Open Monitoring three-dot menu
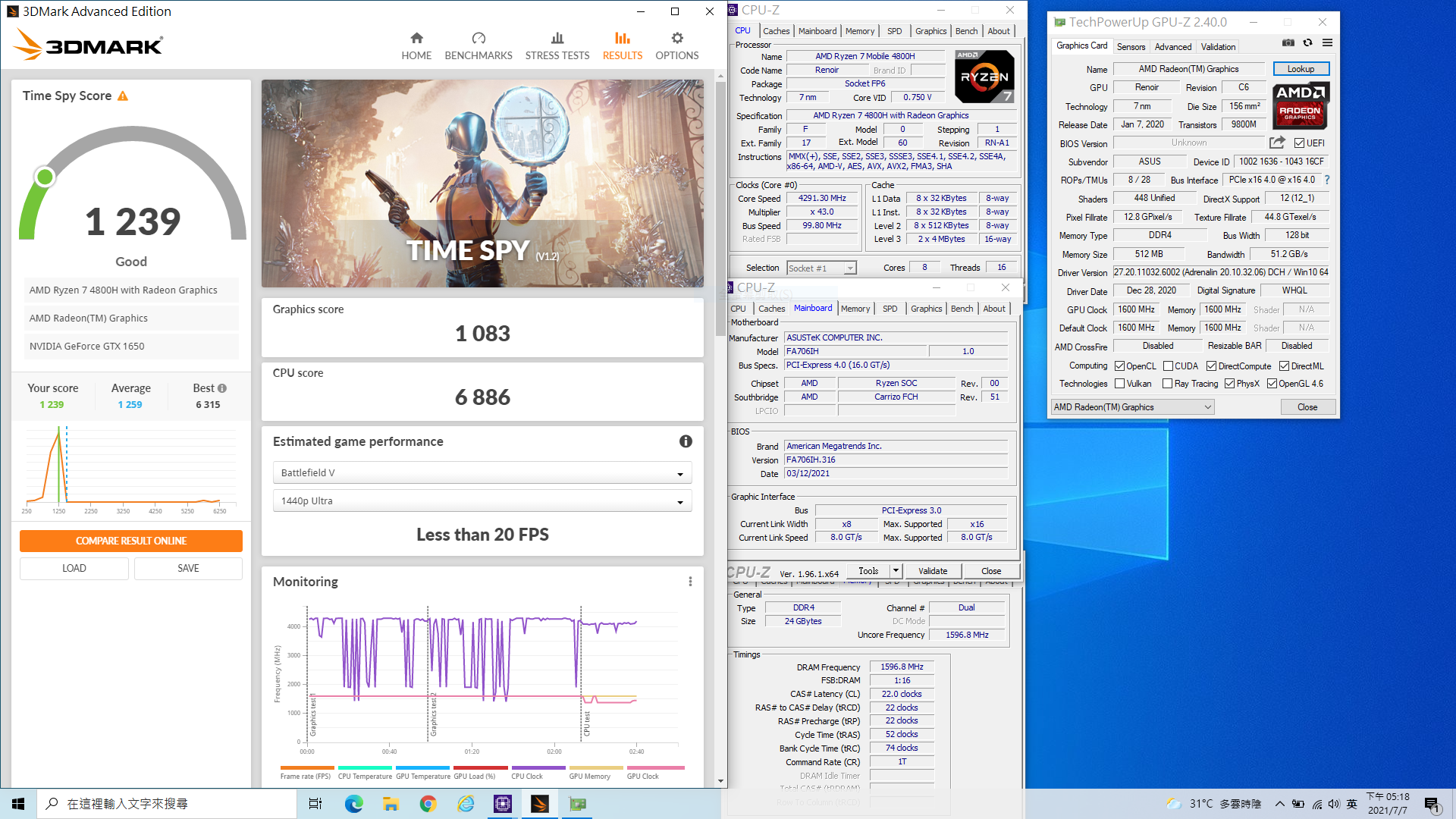Image resolution: width=1456 pixels, height=819 pixels. click(690, 582)
